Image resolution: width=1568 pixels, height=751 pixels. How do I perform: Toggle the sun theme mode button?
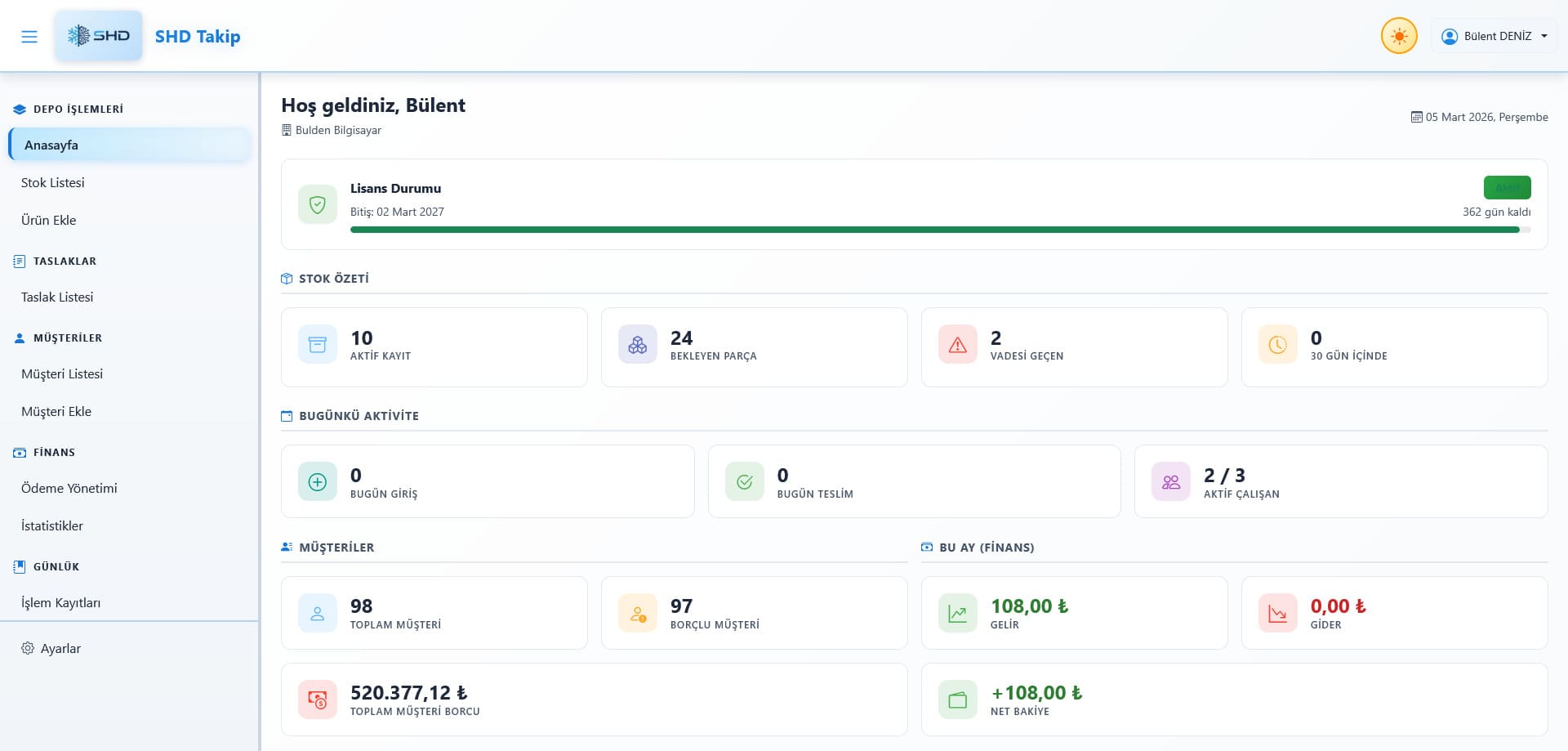1398,37
